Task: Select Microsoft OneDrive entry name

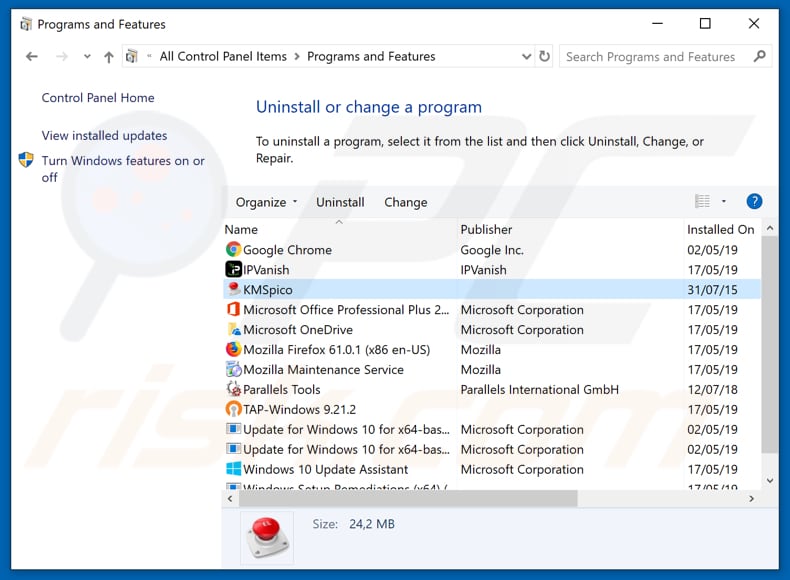Action: (298, 330)
